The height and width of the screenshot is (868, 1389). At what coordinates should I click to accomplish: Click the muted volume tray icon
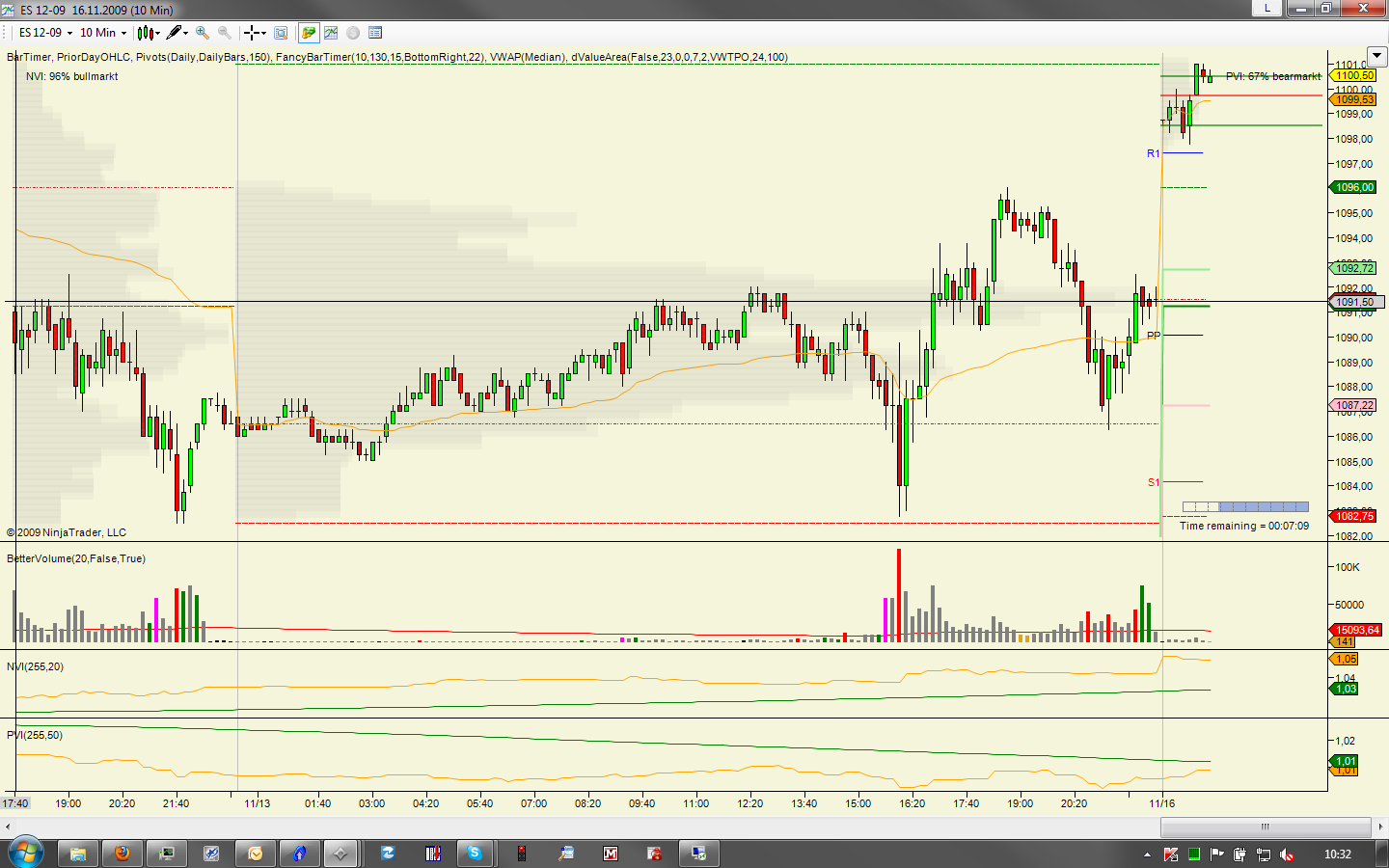pyautogui.click(x=1287, y=854)
